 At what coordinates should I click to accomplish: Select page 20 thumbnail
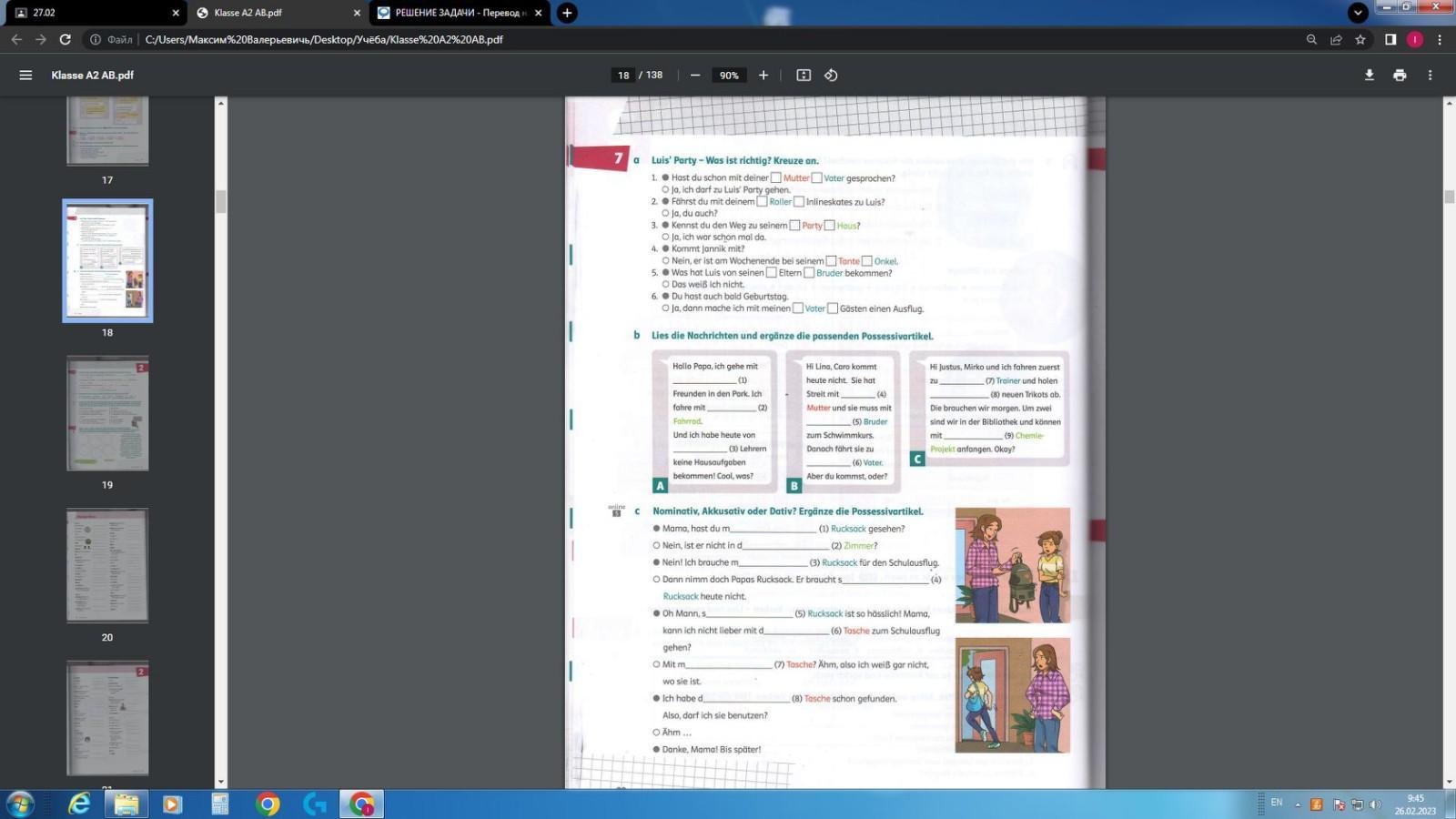click(107, 566)
